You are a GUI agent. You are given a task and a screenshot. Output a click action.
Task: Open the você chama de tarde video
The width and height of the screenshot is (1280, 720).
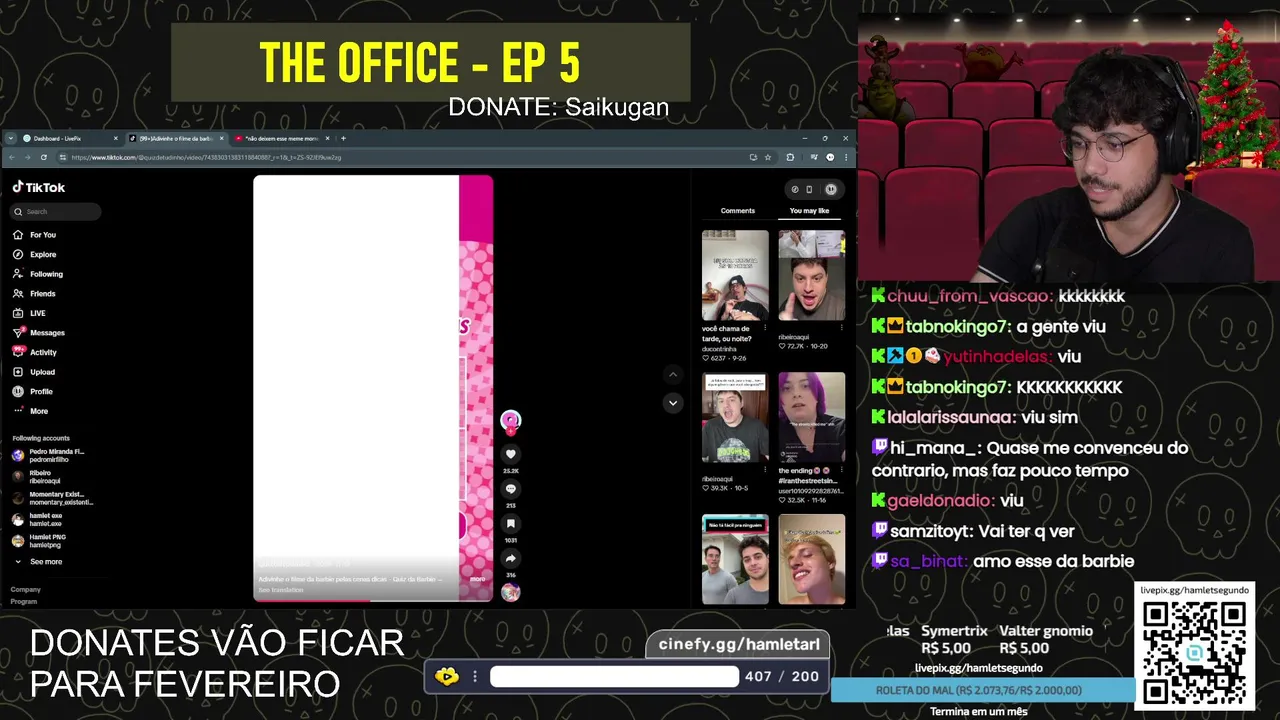[735, 276]
